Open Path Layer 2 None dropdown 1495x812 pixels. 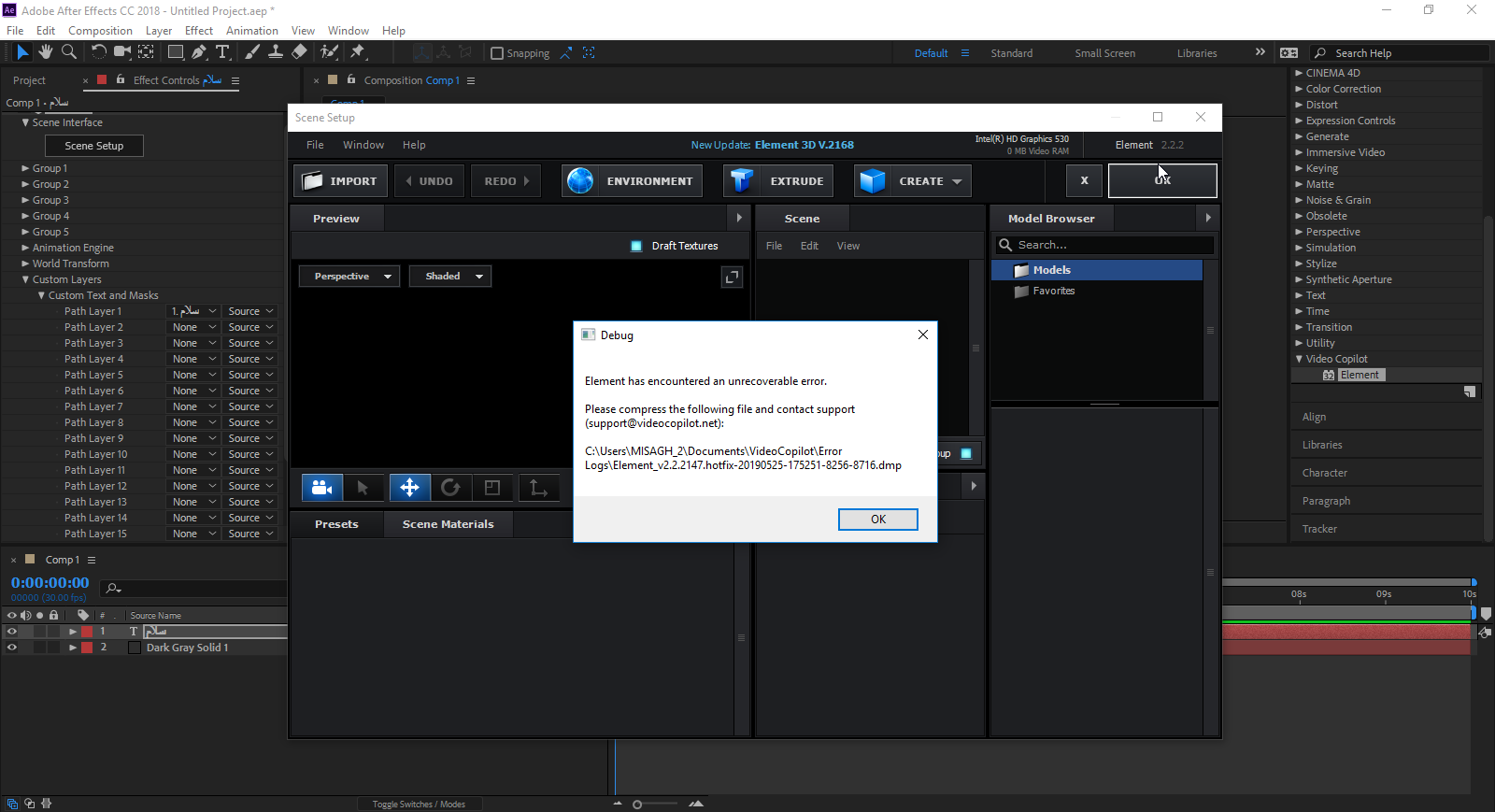pyautogui.click(x=193, y=327)
